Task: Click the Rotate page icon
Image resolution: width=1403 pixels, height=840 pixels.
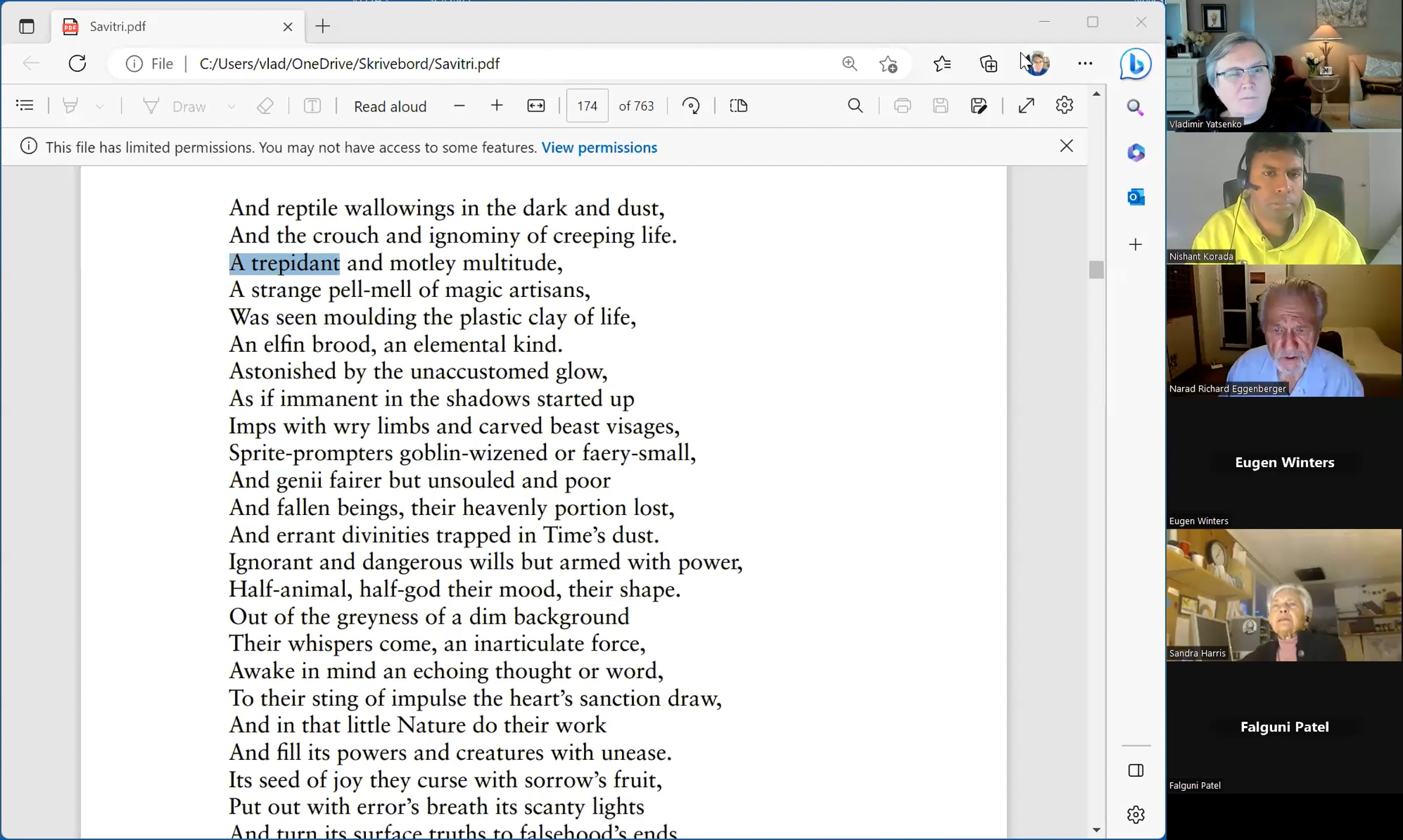Action: (x=691, y=106)
